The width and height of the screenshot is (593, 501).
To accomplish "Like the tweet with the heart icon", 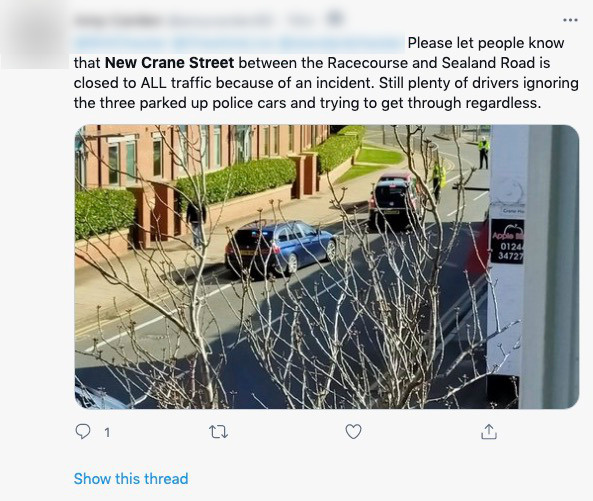I will coord(354,431).
